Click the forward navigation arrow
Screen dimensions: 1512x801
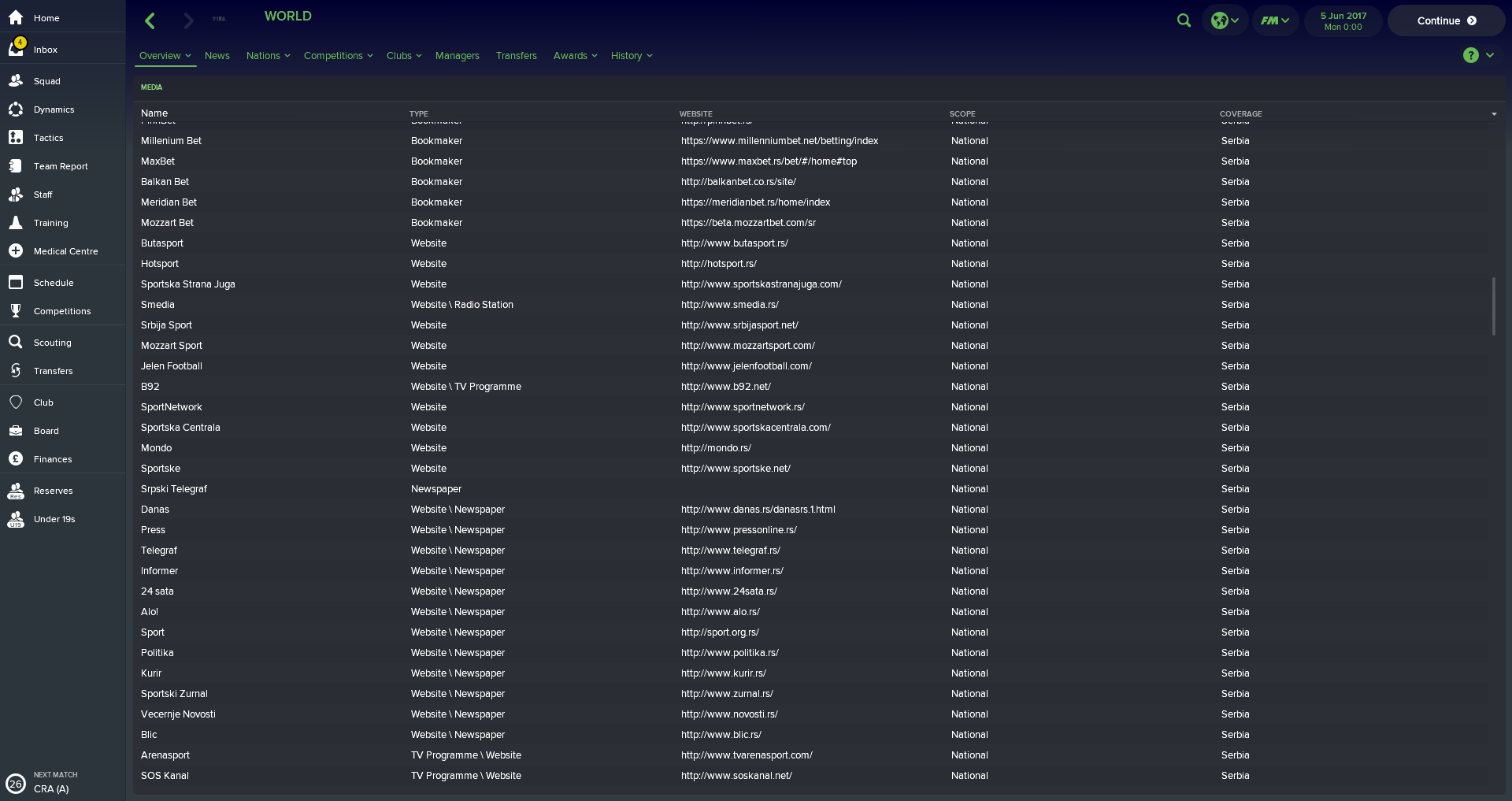[x=188, y=20]
